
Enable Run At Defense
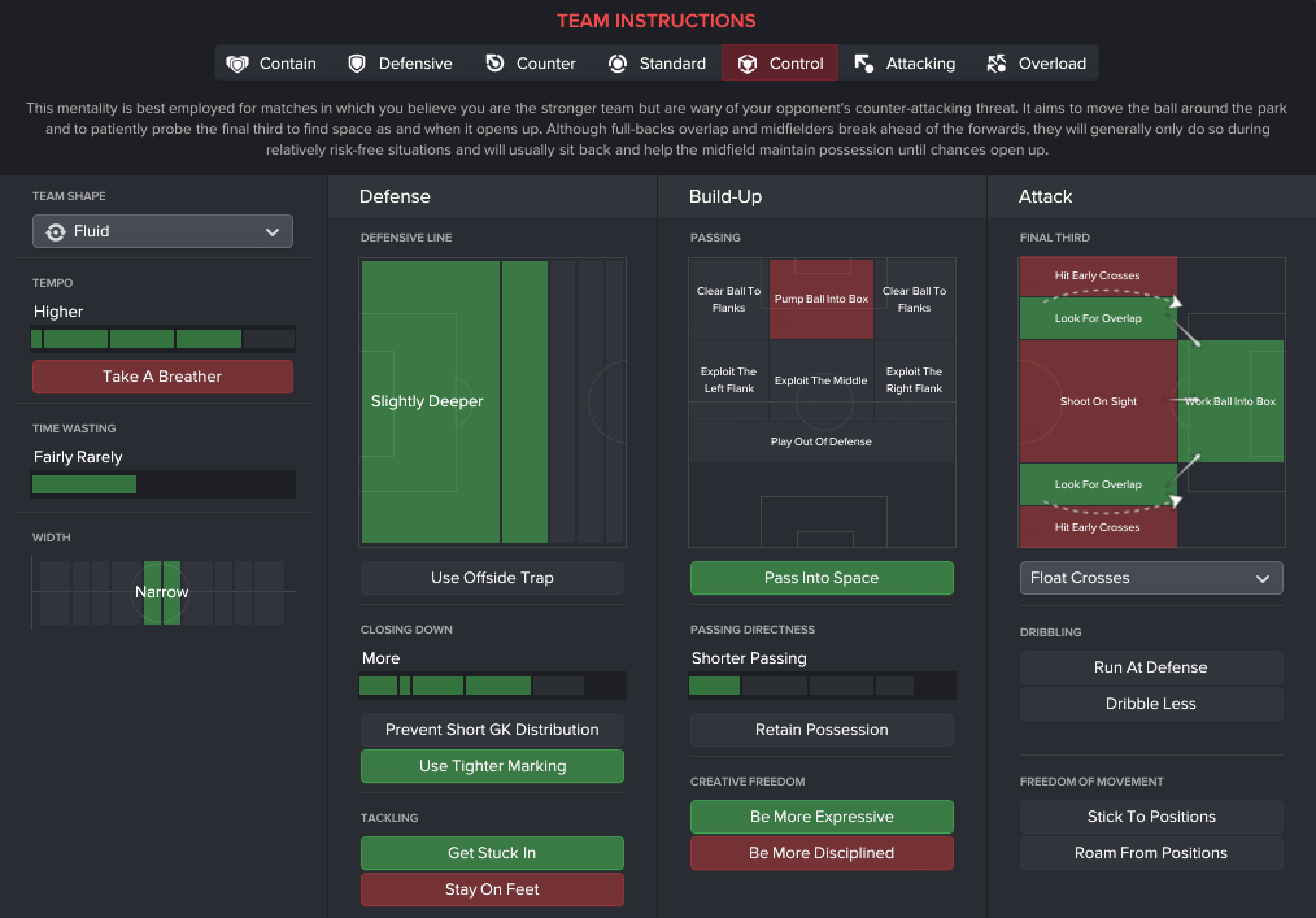coord(1151,667)
